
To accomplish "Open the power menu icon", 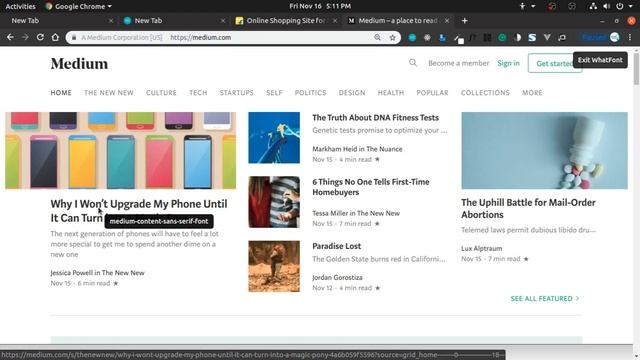I will [620, 6].
